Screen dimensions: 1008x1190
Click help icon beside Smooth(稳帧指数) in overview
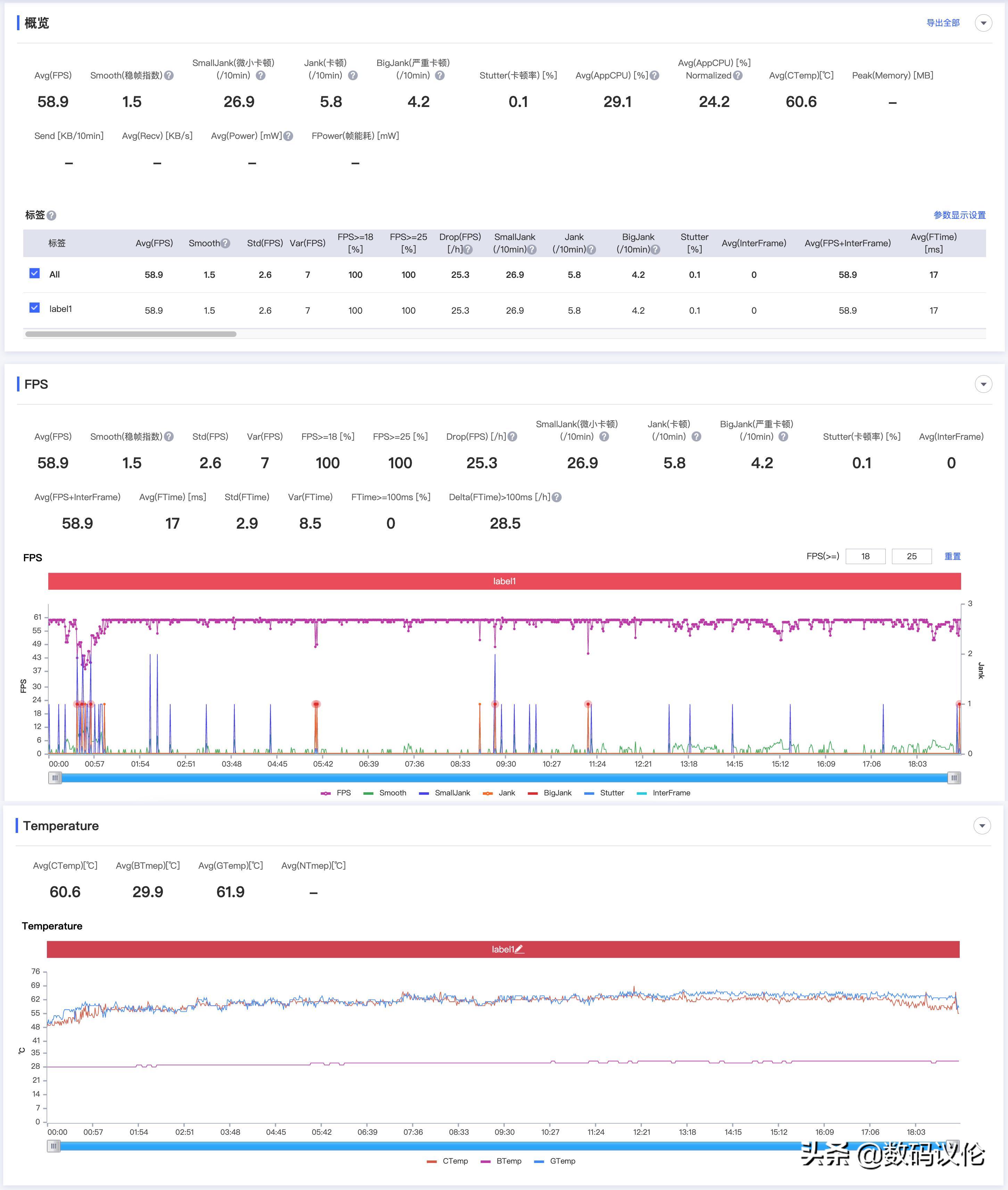point(169,75)
